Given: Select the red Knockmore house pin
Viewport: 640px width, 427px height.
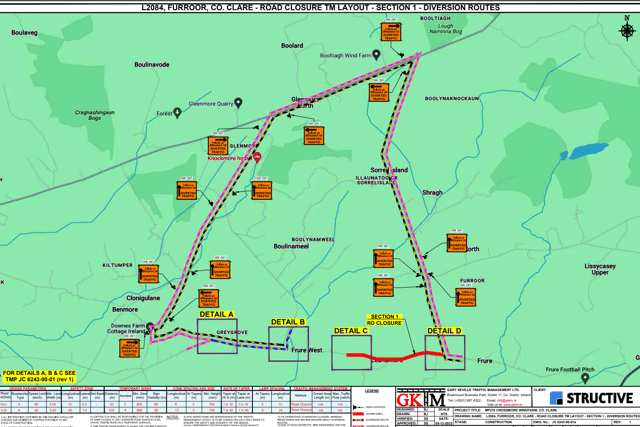Looking at the screenshot, I should 257,157.
